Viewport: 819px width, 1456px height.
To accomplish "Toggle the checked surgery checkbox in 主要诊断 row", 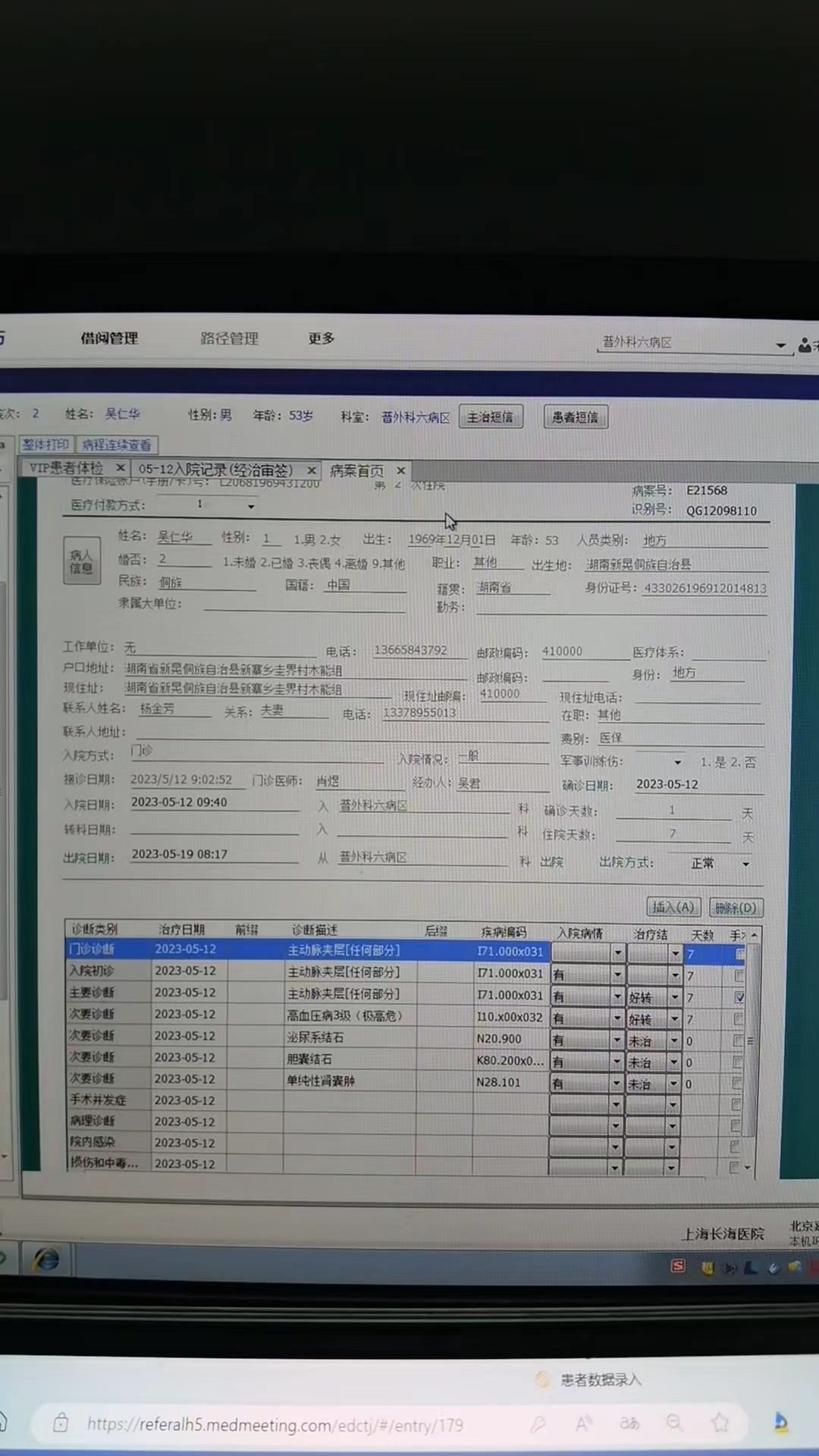I will 739,997.
